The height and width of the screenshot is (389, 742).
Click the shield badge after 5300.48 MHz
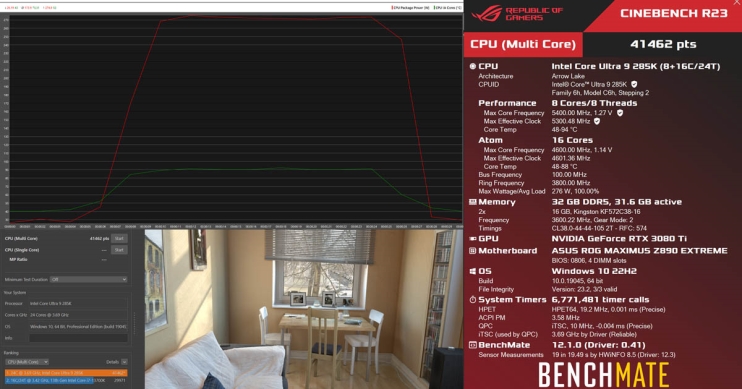(x=597, y=121)
